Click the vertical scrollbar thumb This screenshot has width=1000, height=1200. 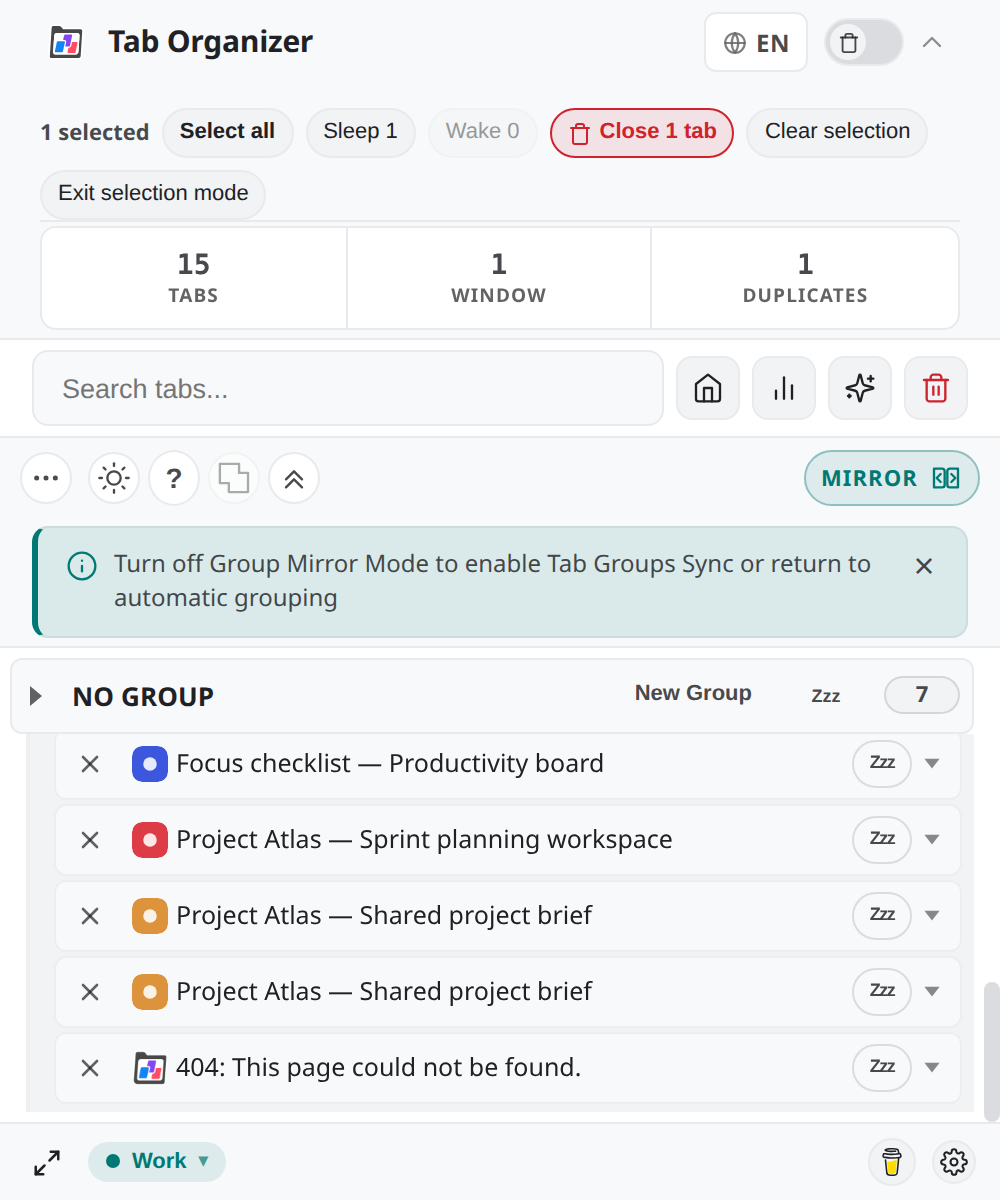click(x=991, y=1051)
